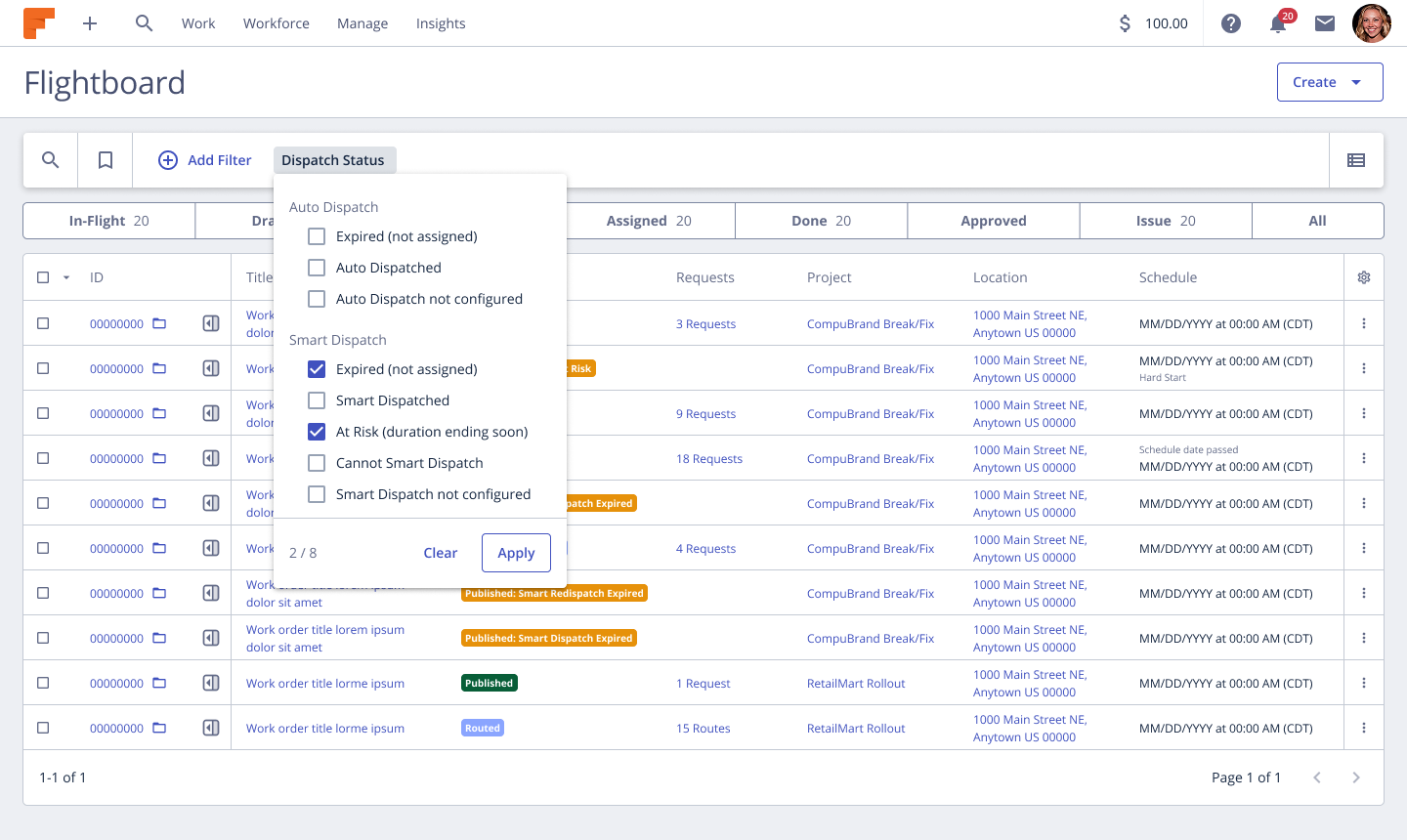The width and height of the screenshot is (1407, 840).
Task: Open the Workforce menu
Action: click(x=277, y=23)
